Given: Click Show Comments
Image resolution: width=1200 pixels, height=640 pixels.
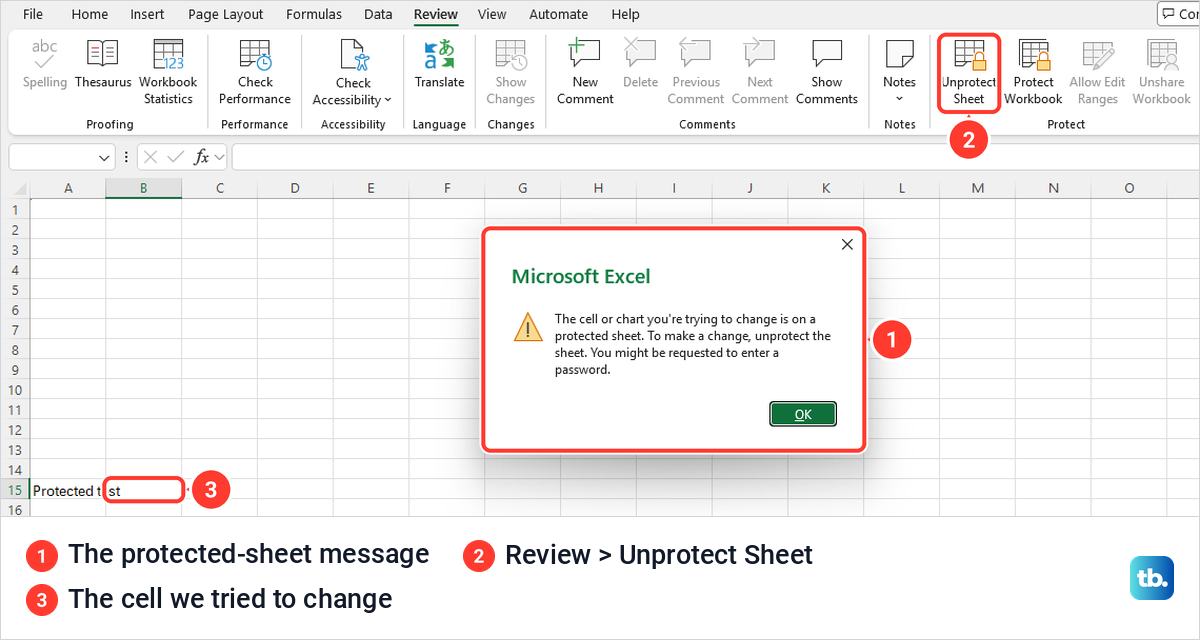Looking at the screenshot, I should pyautogui.click(x=827, y=72).
